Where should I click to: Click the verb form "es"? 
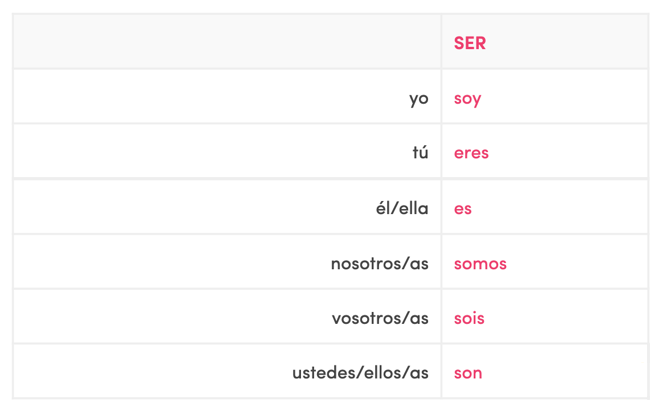point(462,208)
